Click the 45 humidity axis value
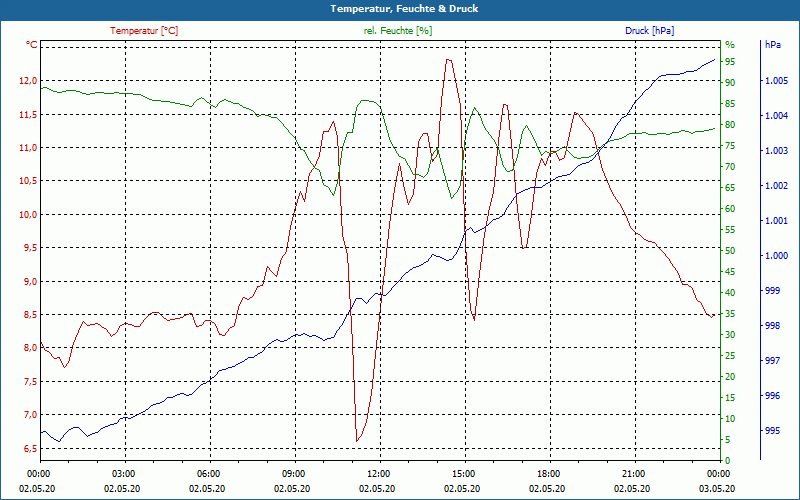The width and height of the screenshot is (800, 500). tap(730, 272)
